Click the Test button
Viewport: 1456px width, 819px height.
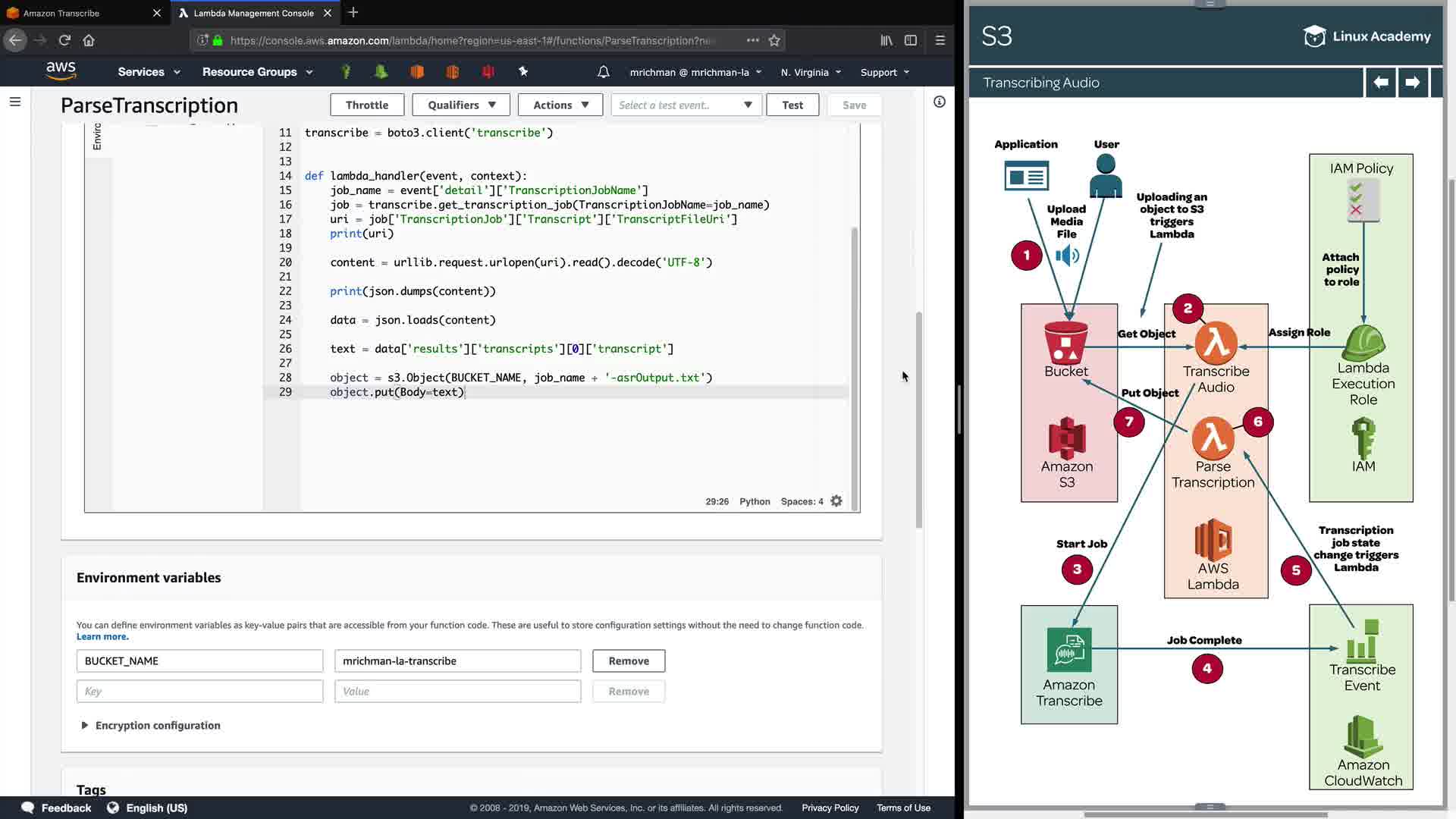(x=792, y=105)
